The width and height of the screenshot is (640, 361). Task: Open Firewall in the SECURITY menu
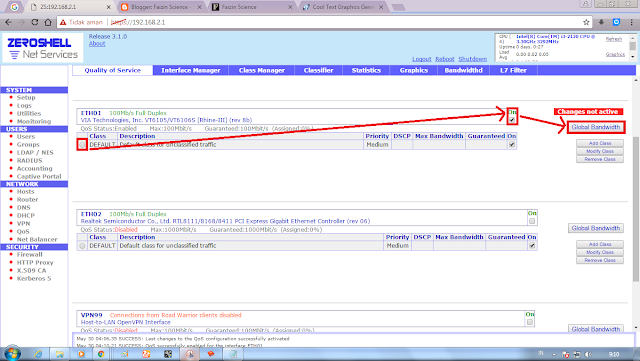pyautogui.click(x=29, y=254)
